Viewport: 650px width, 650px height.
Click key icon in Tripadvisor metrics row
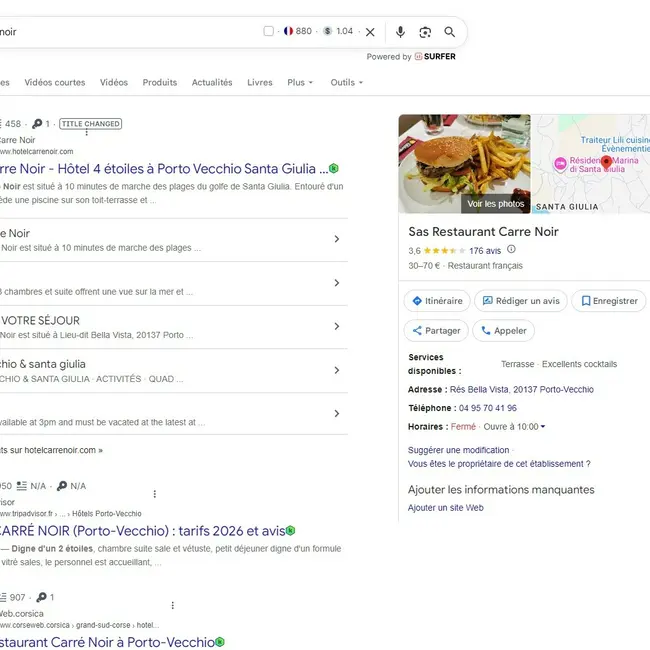[62, 486]
